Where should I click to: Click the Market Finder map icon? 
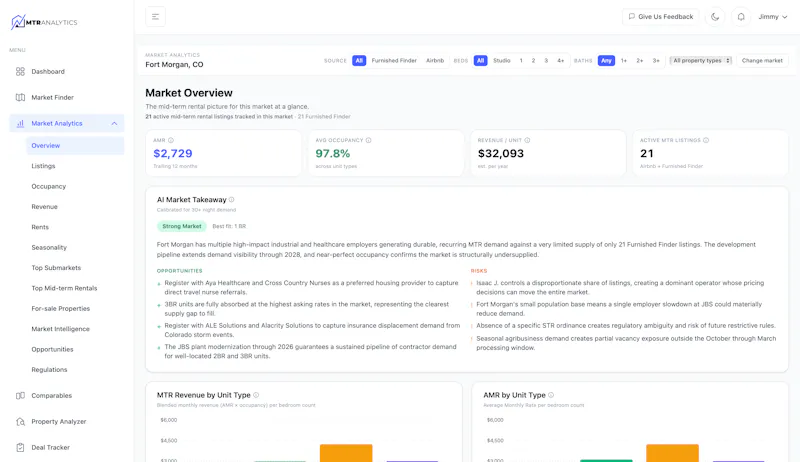pyautogui.click(x=20, y=97)
